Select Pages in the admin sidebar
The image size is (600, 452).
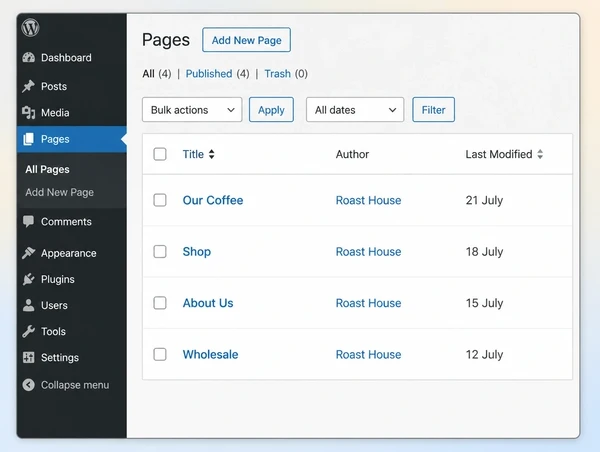click(x=72, y=139)
